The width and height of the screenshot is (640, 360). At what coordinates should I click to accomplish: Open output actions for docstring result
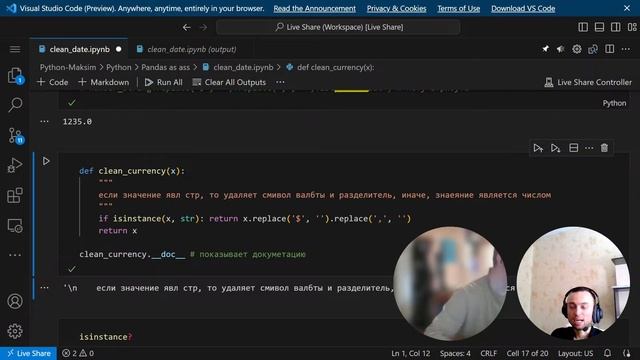pyautogui.click(x=44, y=288)
